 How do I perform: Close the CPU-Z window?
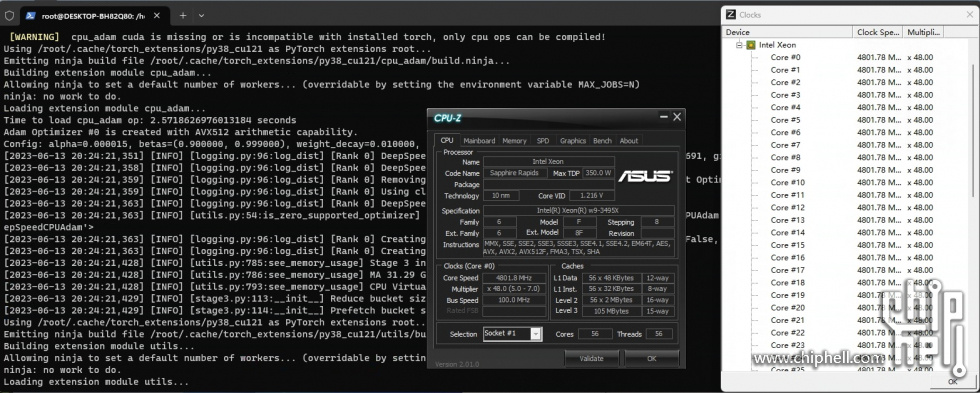(677, 117)
